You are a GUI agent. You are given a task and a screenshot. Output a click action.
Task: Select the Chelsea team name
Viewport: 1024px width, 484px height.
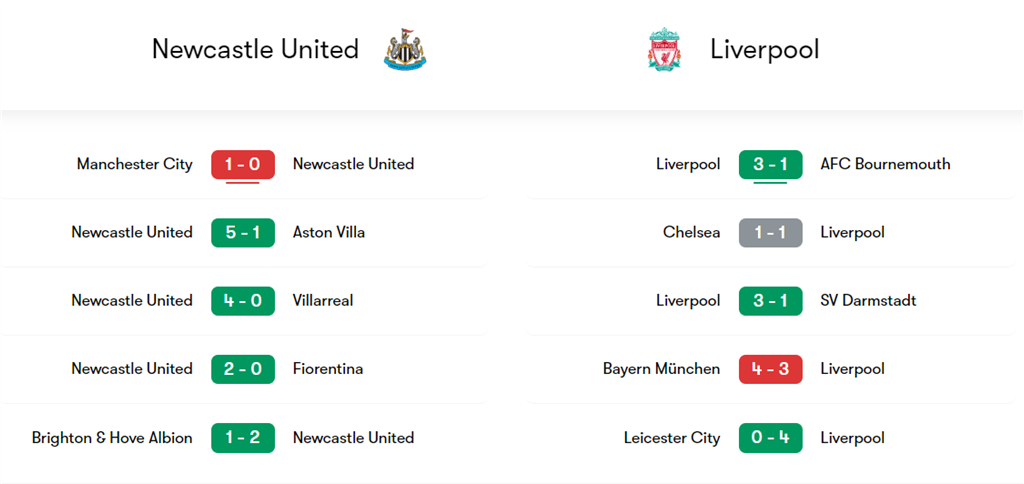click(691, 232)
